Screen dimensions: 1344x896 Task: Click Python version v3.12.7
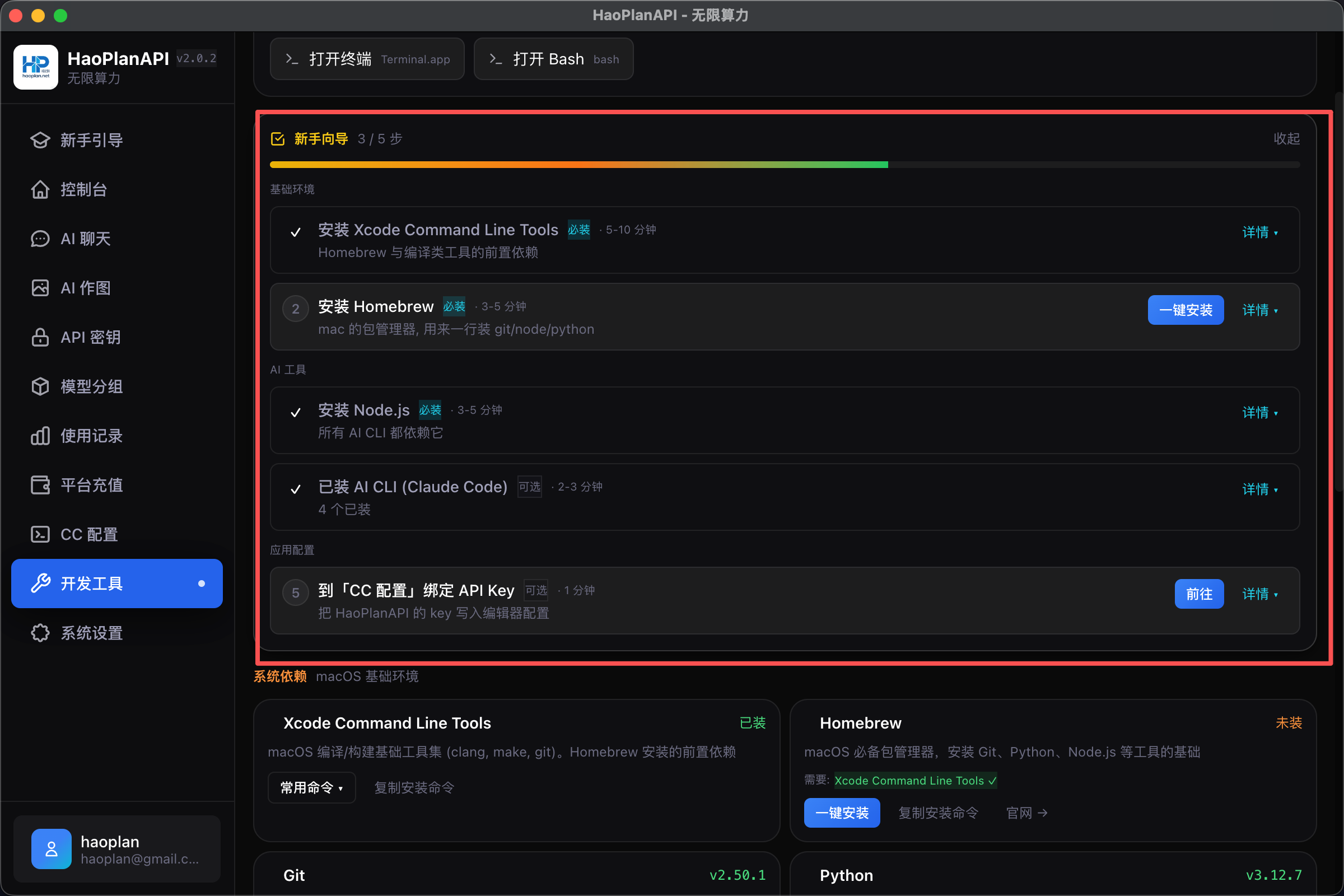[x=1273, y=875]
